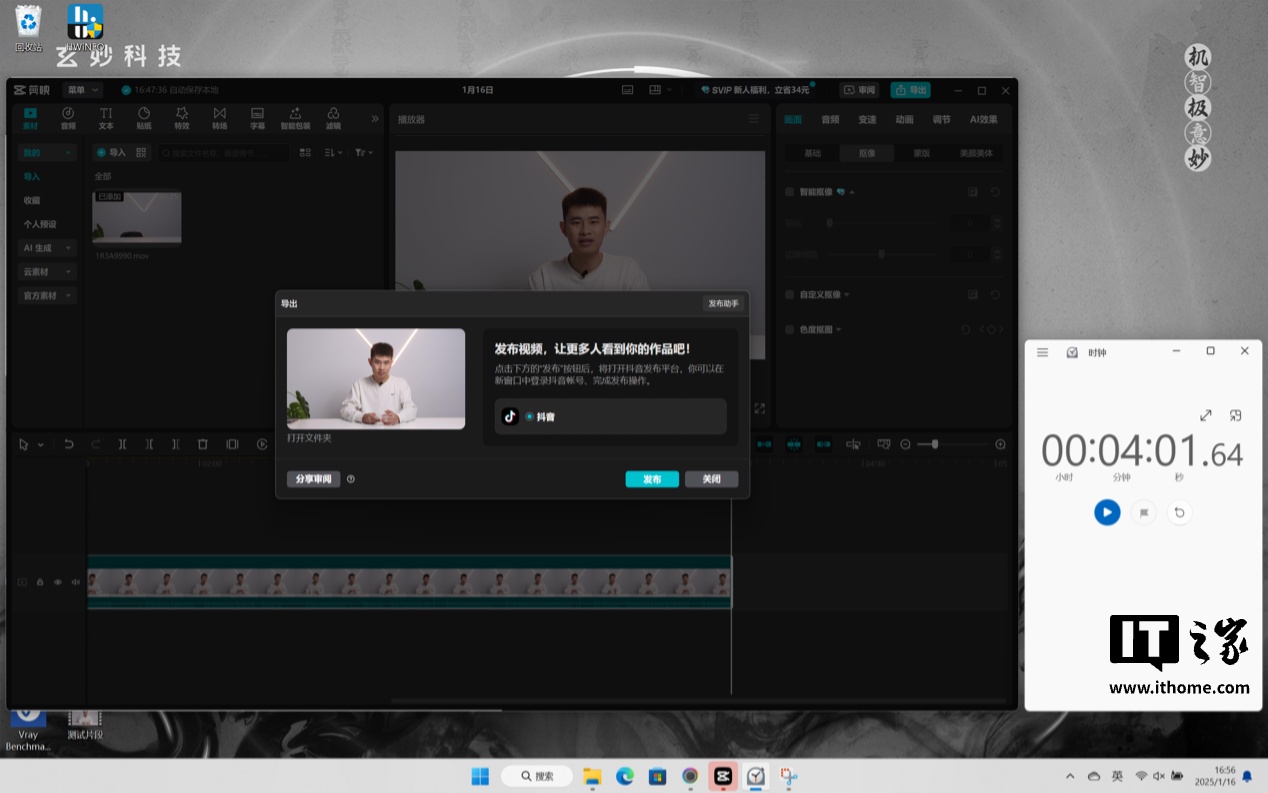Enable the 智能抠像 checkbox
The width and height of the screenshot is (1268, 793).
point(790,191)
